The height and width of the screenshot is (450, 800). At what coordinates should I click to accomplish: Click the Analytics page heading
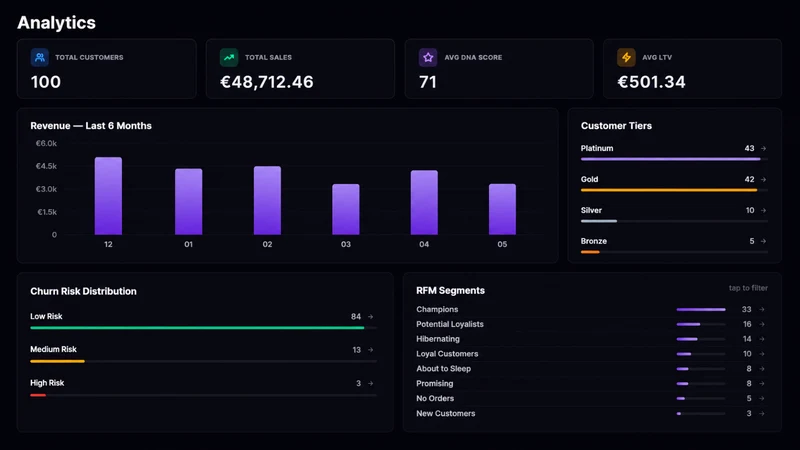[56, 22]
